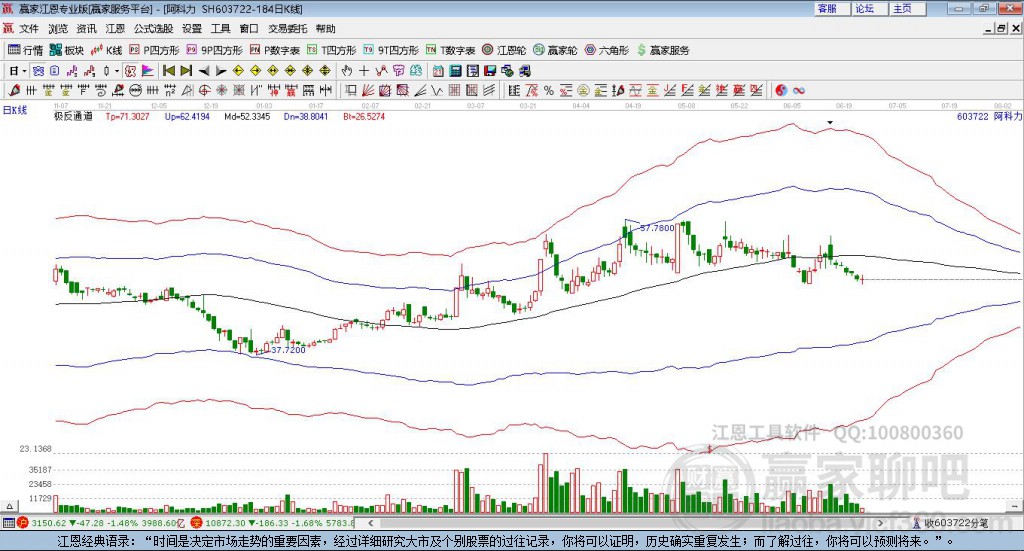
Task: Expand the candlestick style dropdown arrow
Action: (x=117, y=71)
